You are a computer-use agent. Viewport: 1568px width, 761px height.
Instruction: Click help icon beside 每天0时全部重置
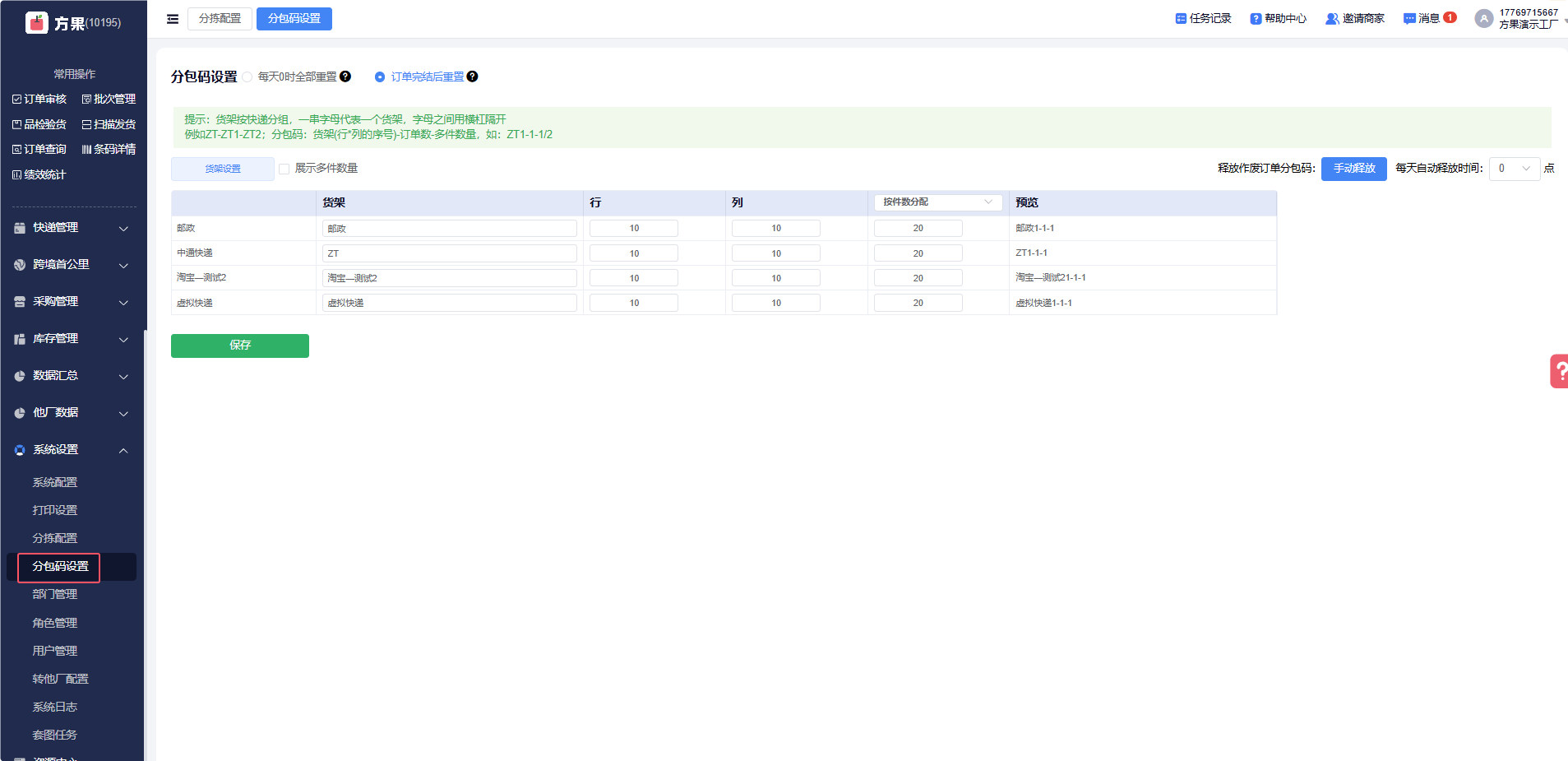pyautogui.click(x=345, y=77)
